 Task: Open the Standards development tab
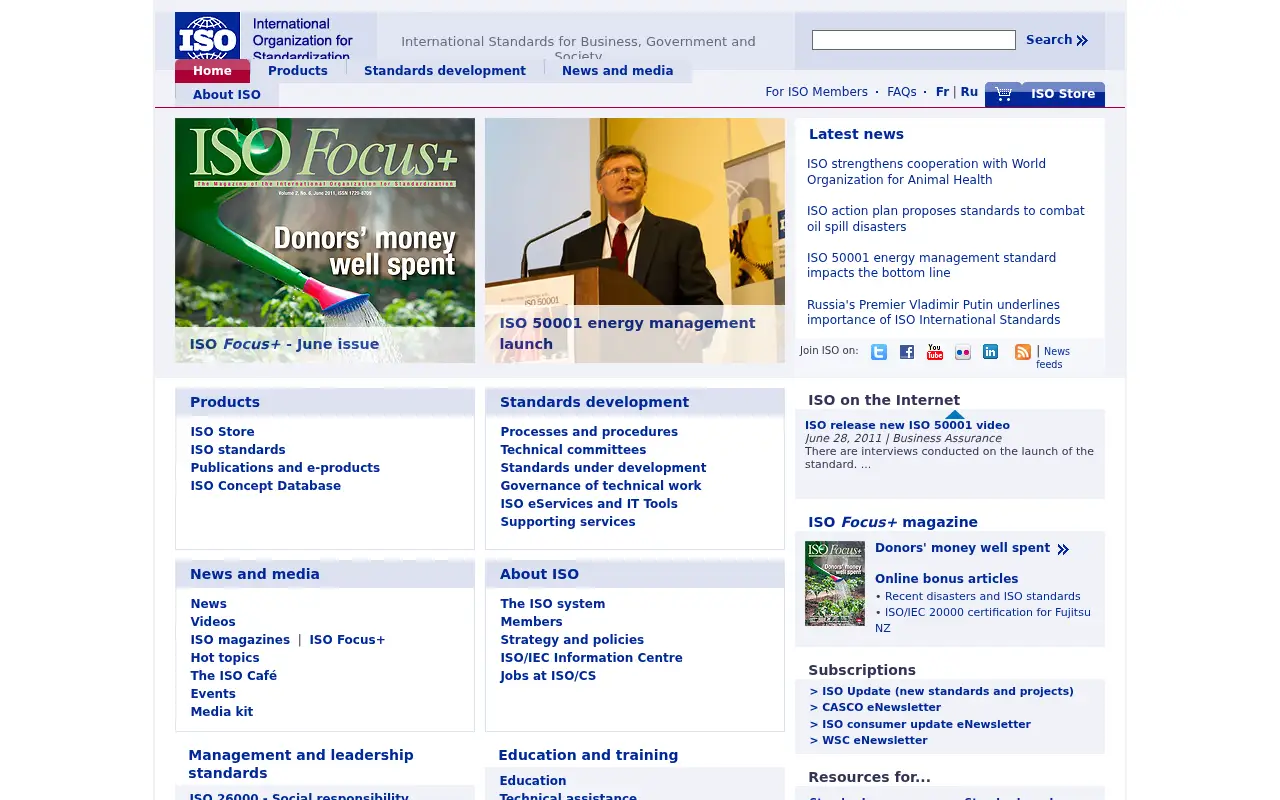click(445, 71)
